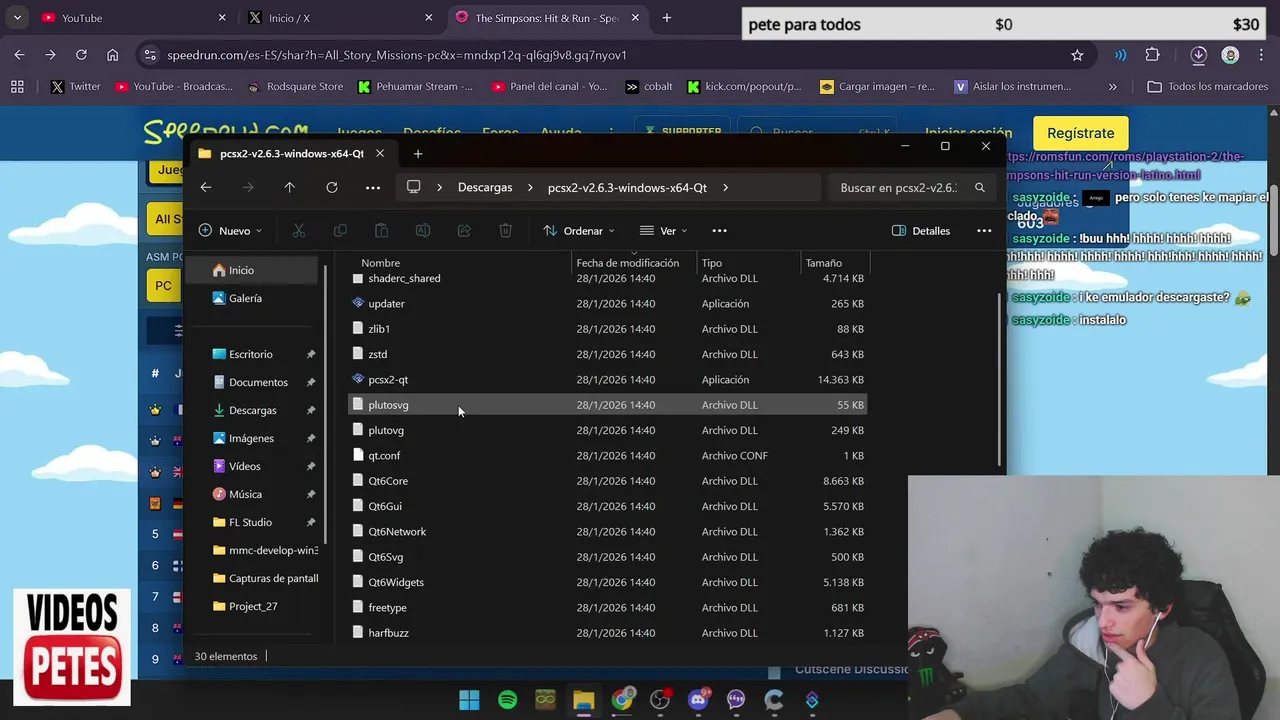Click the This PC monitor icon in address bar

(x=413, y=187)
